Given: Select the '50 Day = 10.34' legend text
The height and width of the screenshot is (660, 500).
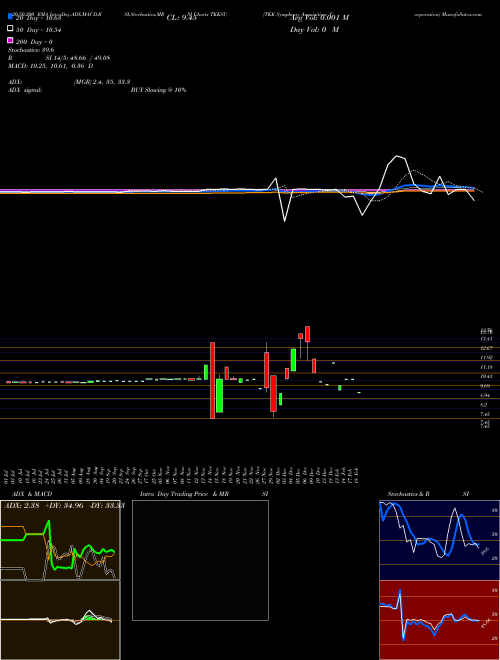Looking at the screenshot, I should (x=39, y=30).
